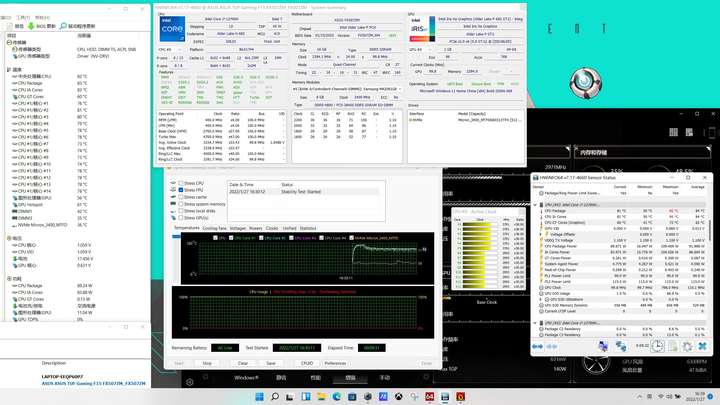This screenshot has height=405, width=720.
Task: Select PL1 Power Limit row in HWiNFO sensors
Action: pyautogui.click(x=622, y=276)
